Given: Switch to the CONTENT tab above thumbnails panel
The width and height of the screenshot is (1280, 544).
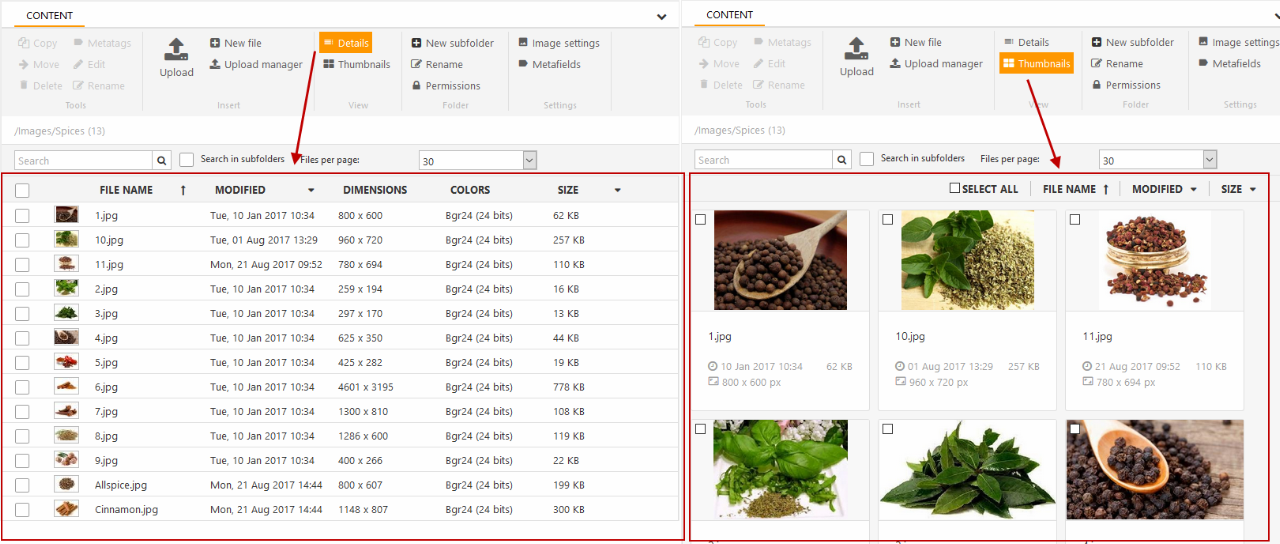Looking at the screenshot, I should (x=729, y=15).
